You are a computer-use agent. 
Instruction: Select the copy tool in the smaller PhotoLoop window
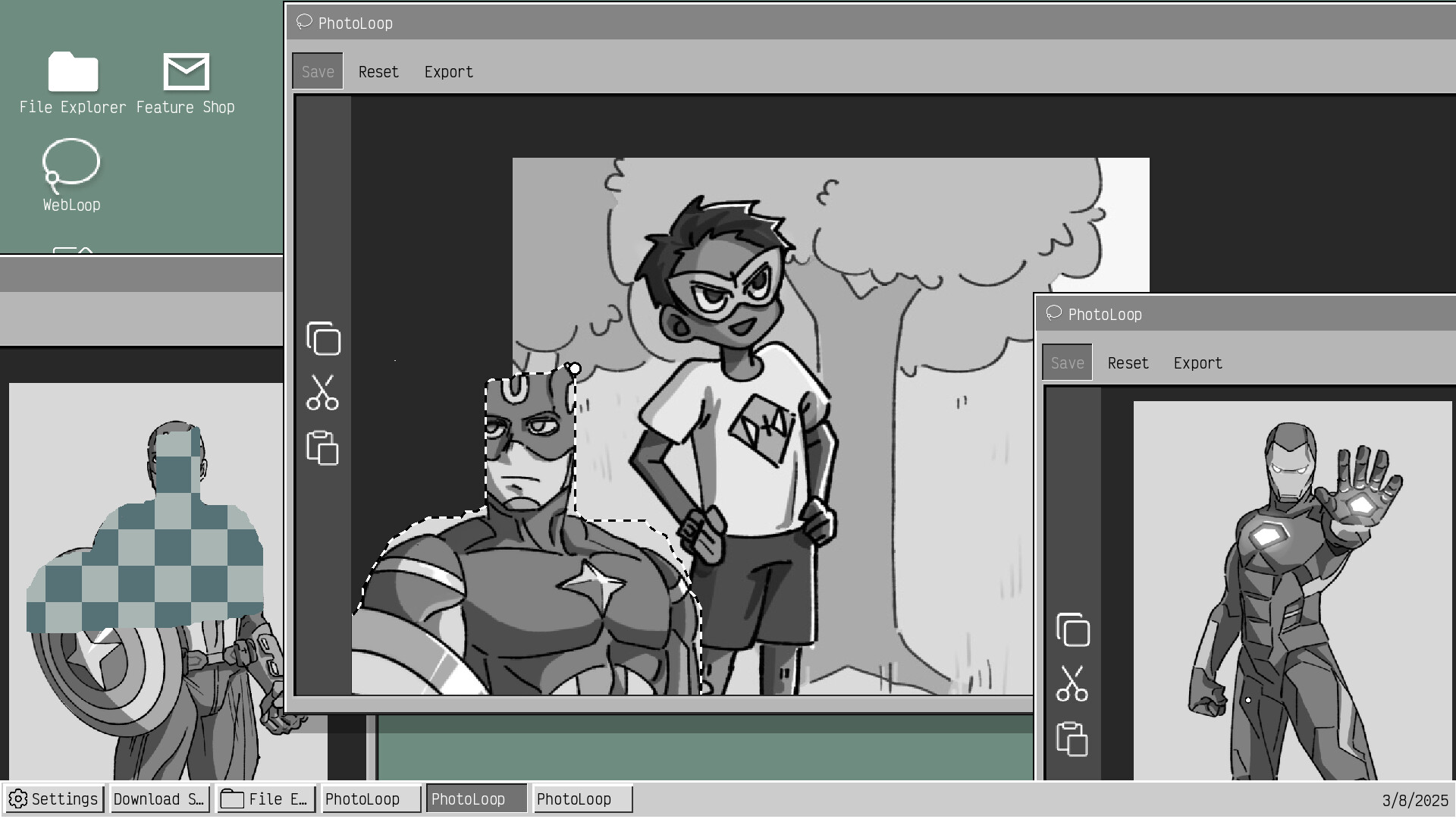pos(1073,629)
